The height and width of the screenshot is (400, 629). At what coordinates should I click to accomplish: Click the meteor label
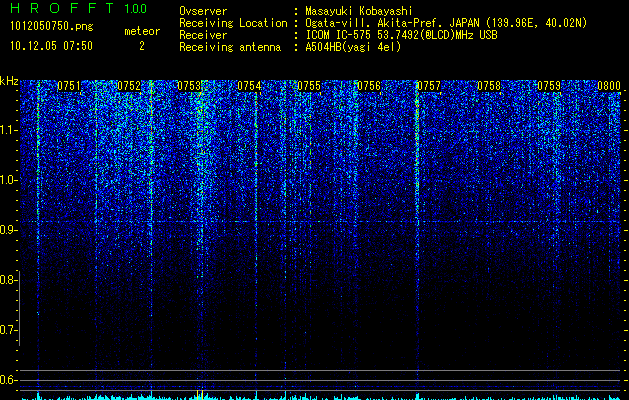[142, 31]
